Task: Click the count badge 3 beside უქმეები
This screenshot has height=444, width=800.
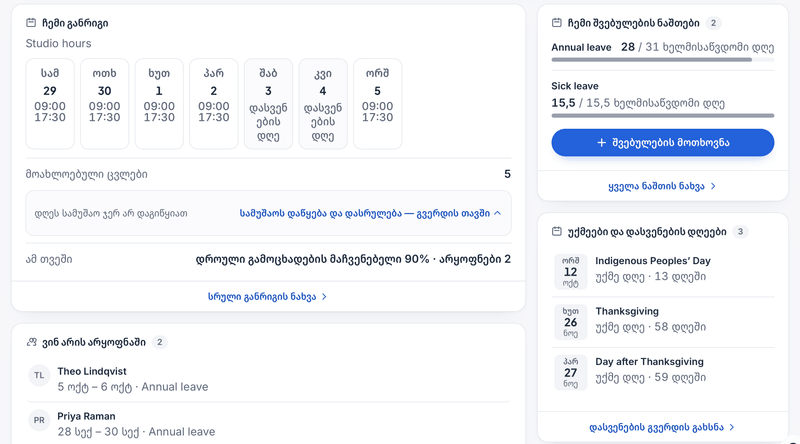Action: [x=740, y=232]
